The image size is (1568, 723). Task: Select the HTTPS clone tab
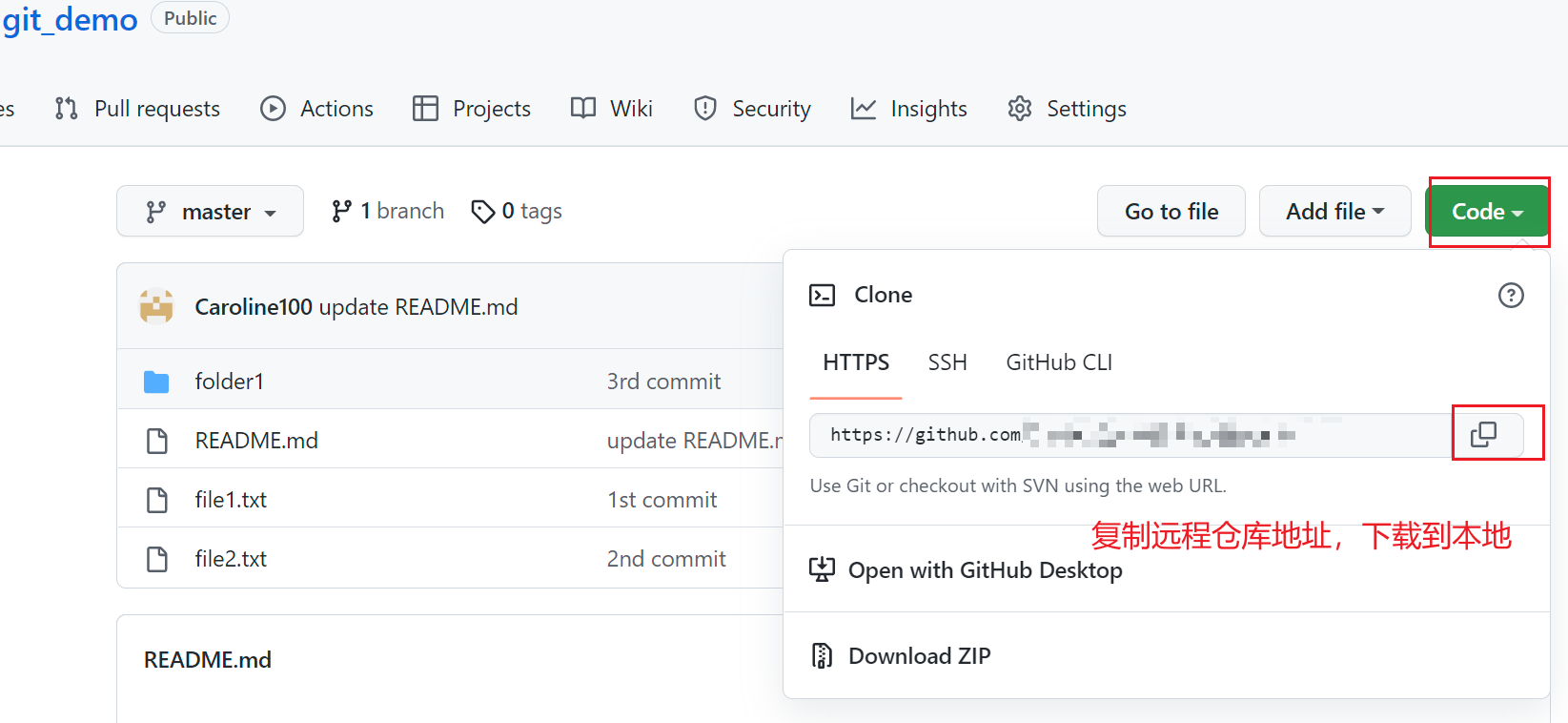[x=856, y=362]
